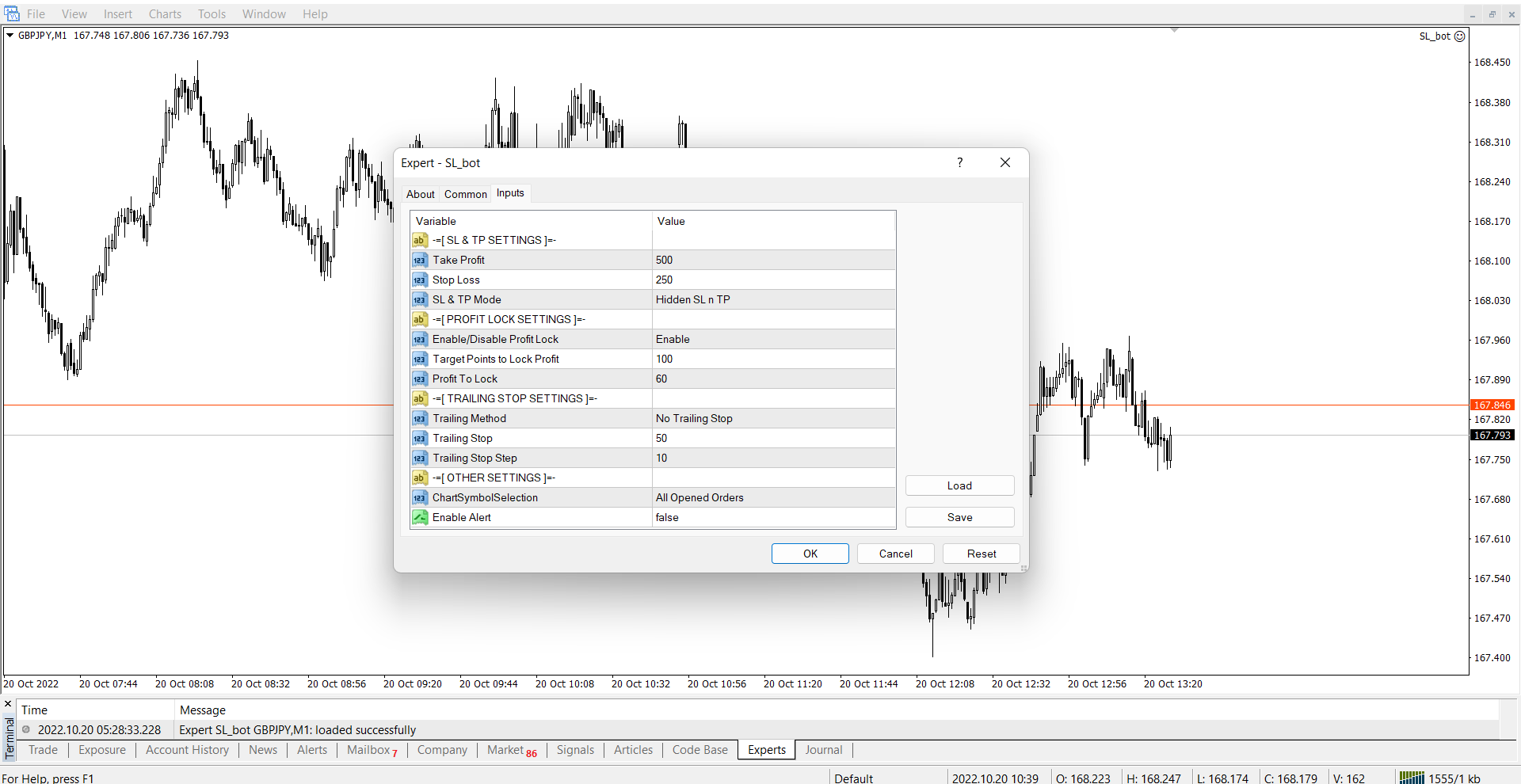Open the Charts menu

[x=165, y=14]
